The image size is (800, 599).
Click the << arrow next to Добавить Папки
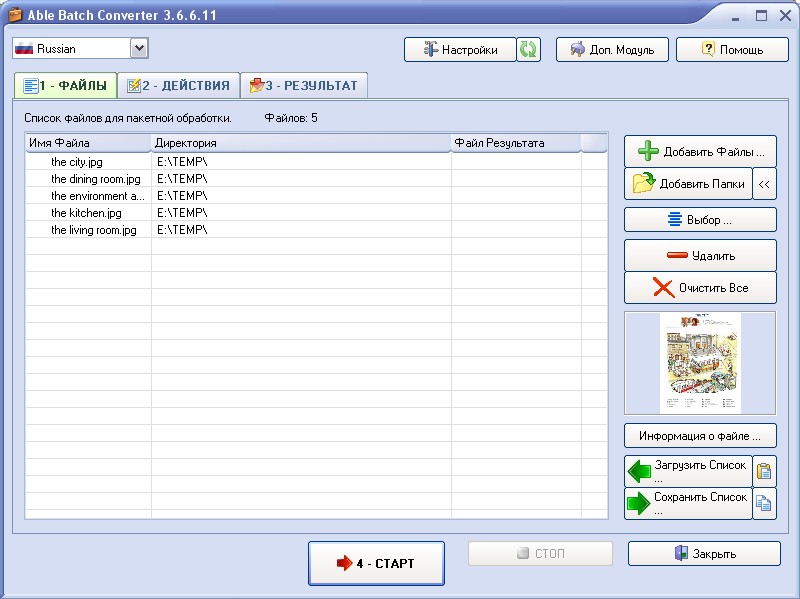click(764, 184)
